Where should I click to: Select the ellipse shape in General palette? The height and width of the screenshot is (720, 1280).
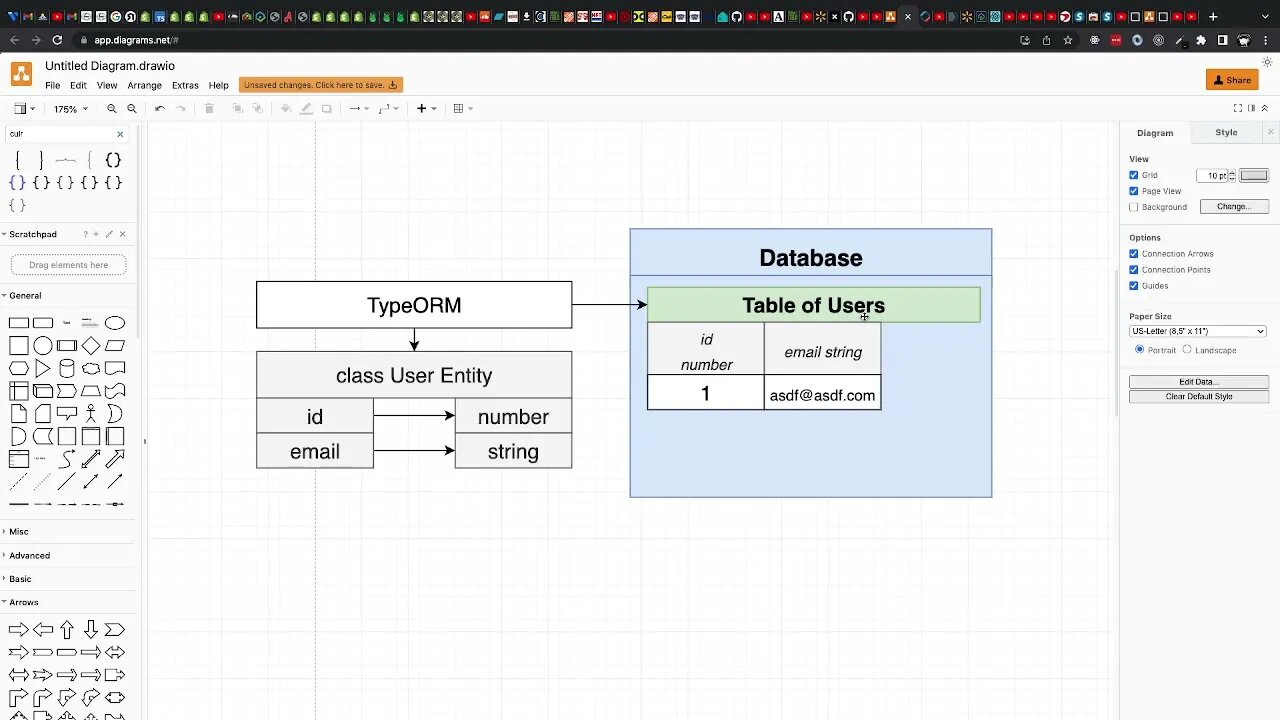tap(115, 323)
